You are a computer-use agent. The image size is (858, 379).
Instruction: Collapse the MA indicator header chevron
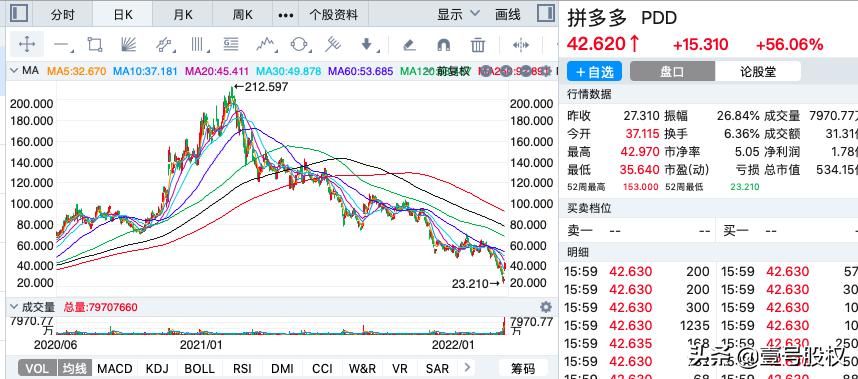tap(14, 71)
